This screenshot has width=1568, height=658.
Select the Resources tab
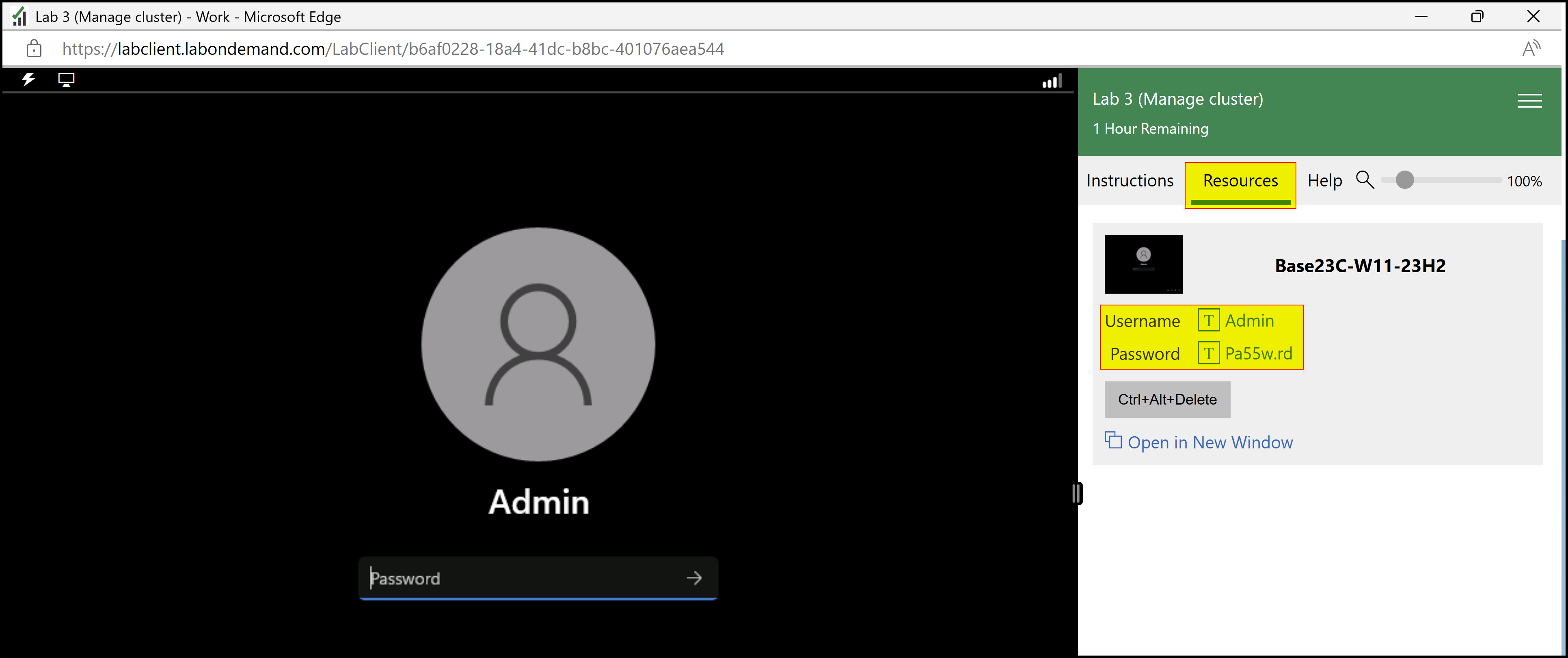[1240, 180]
